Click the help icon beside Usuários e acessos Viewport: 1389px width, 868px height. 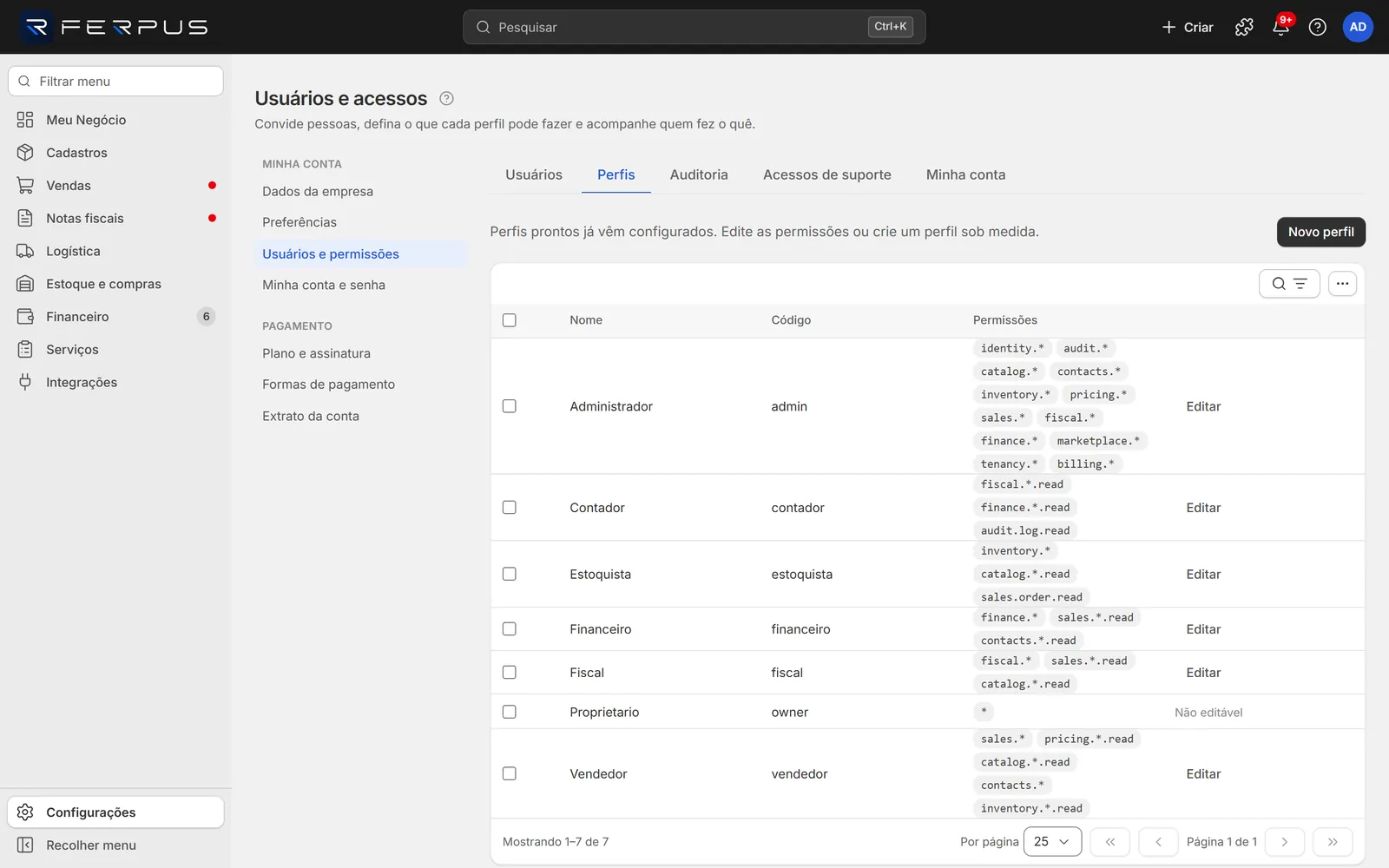pyautogui.click(x=446, y=99)
